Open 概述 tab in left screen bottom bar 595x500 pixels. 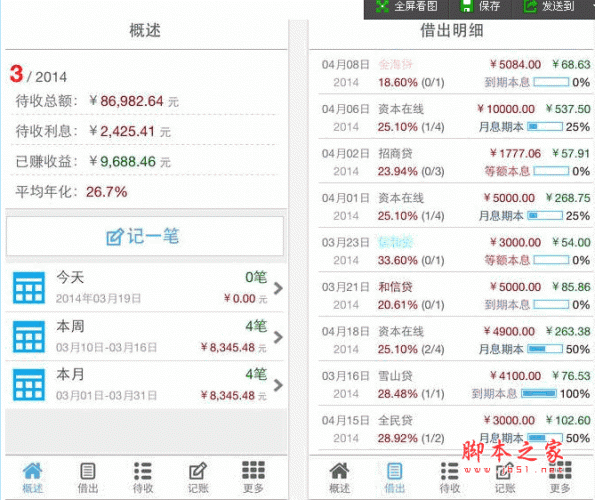point(33,478)
